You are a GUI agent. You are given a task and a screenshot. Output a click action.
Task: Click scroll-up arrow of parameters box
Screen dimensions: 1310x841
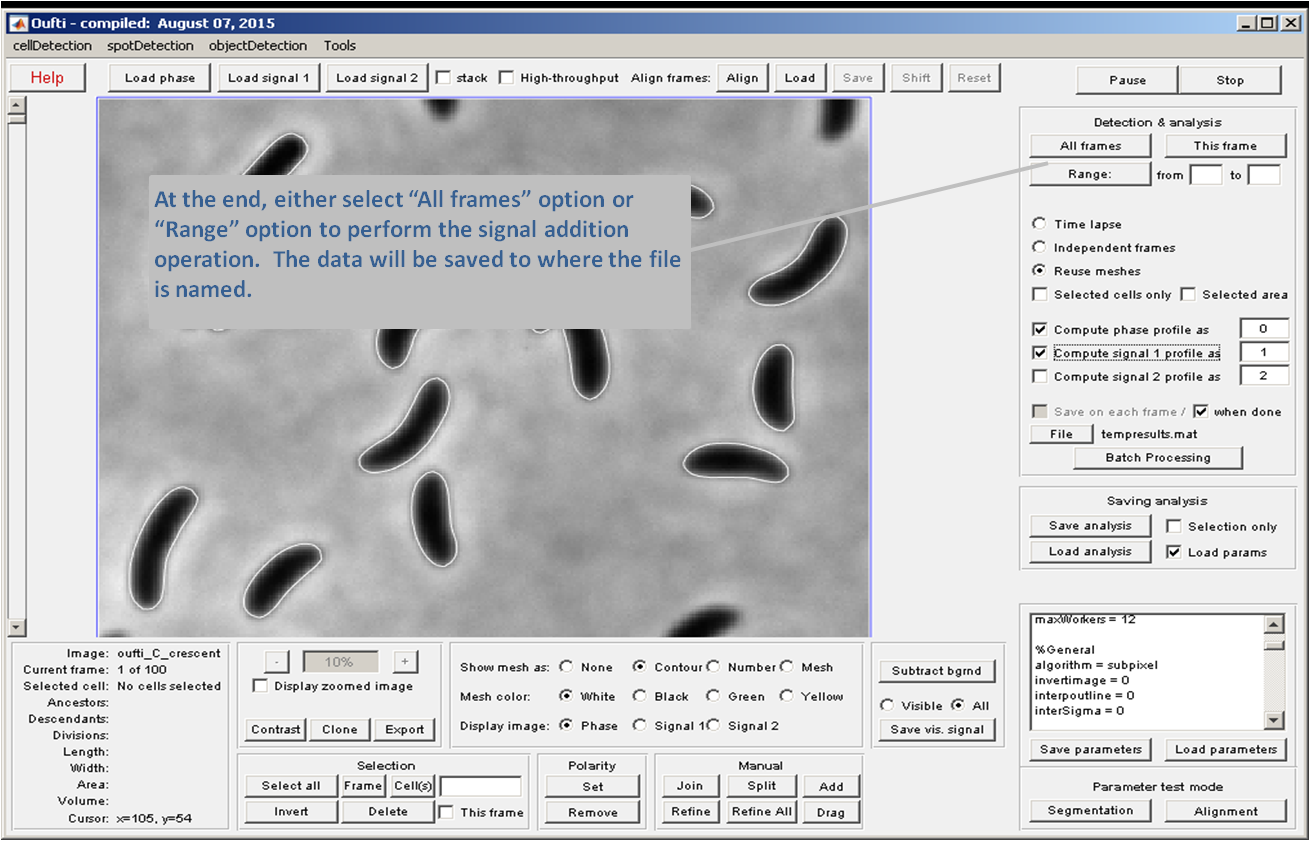[x=1274, y=625]
